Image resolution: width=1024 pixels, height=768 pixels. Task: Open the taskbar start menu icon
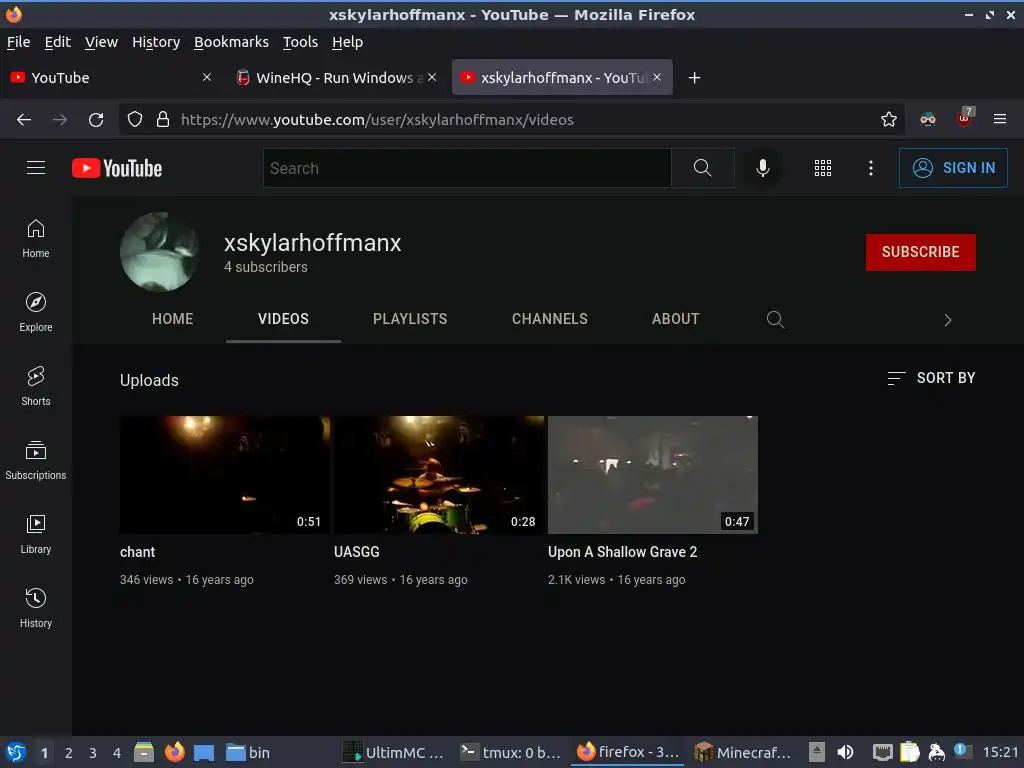(16, 752)
